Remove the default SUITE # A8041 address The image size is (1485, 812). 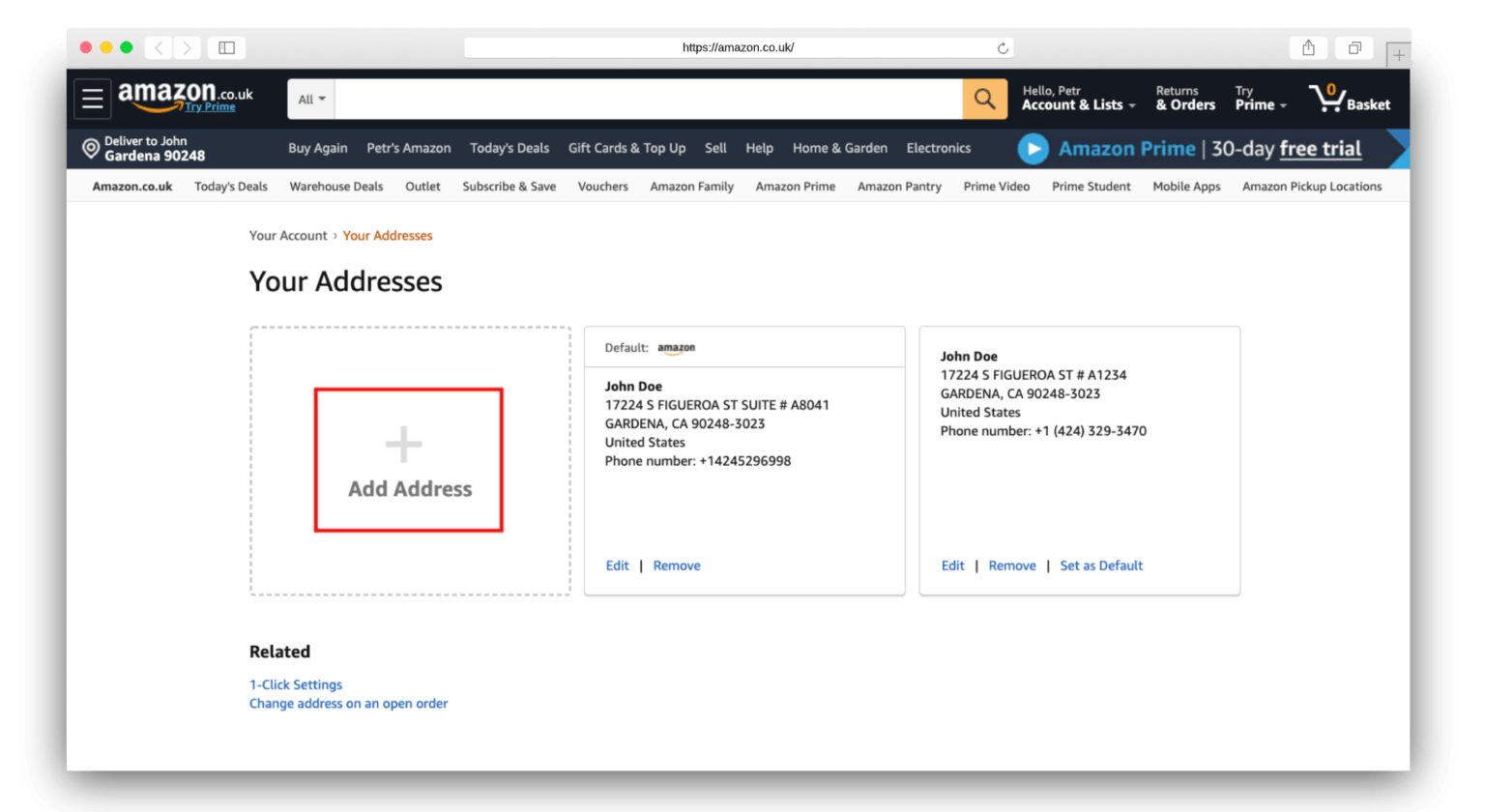[677, 565]
